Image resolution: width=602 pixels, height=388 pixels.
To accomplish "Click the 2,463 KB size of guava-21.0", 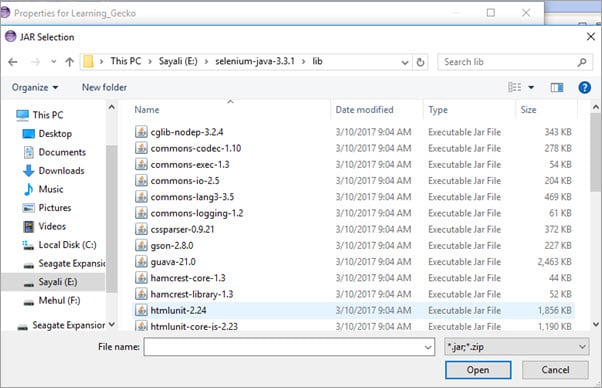I will pyautogui.click(x=554, y=262).
